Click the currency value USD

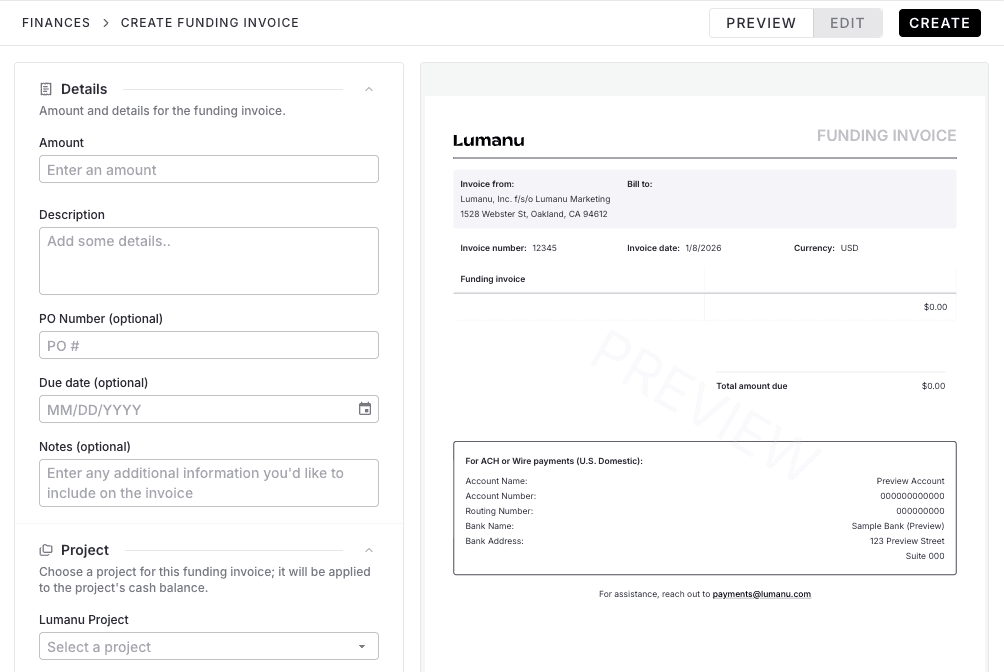click(x=849, y=248)
